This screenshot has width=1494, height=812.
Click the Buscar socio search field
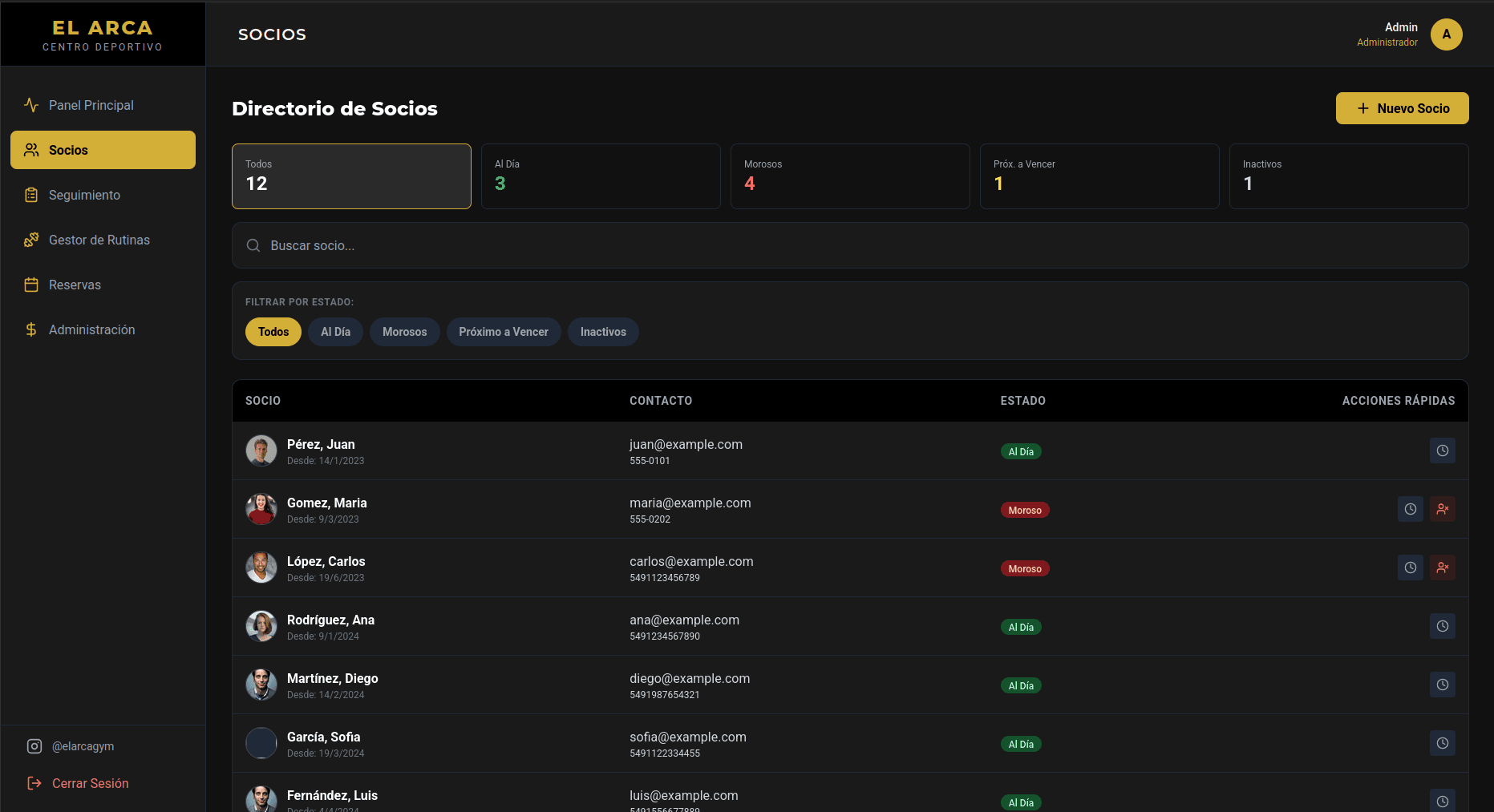point(850,245)
